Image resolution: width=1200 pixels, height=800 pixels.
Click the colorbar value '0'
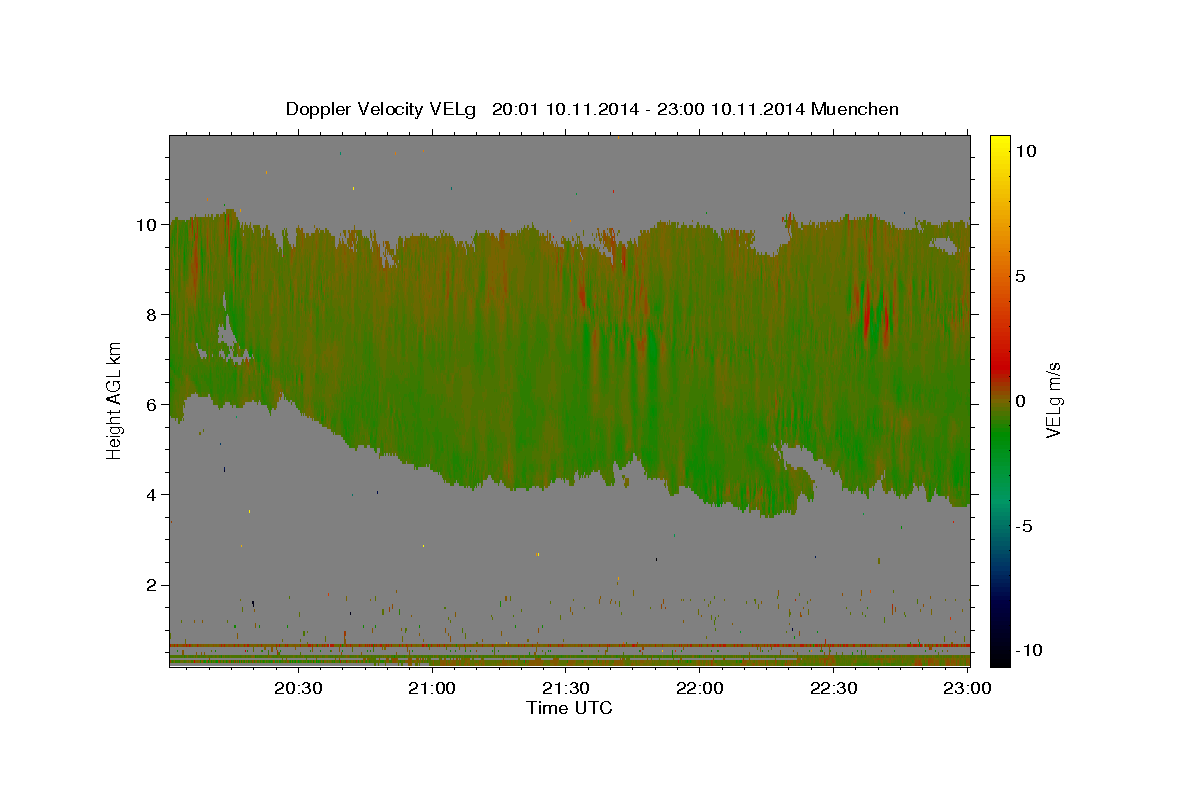point(1021,401)
